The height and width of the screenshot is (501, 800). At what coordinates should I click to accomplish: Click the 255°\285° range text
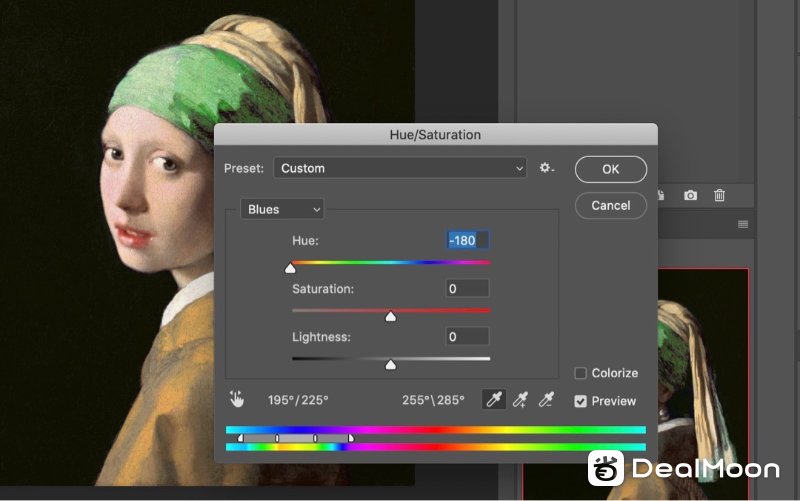[433, 400]
